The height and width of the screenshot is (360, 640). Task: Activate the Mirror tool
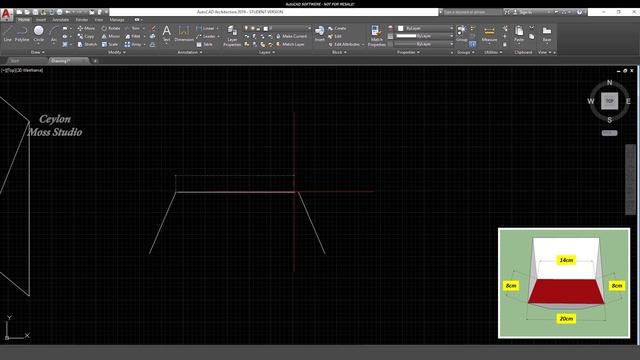tap(111, 36)
